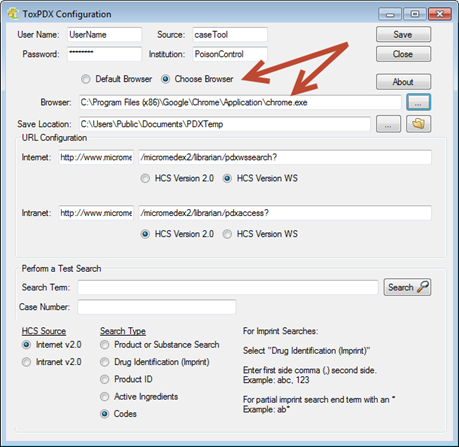Click the Search button with magnifier icon
The width and height of the screenshot is (459, 447).
pos(407,287)
